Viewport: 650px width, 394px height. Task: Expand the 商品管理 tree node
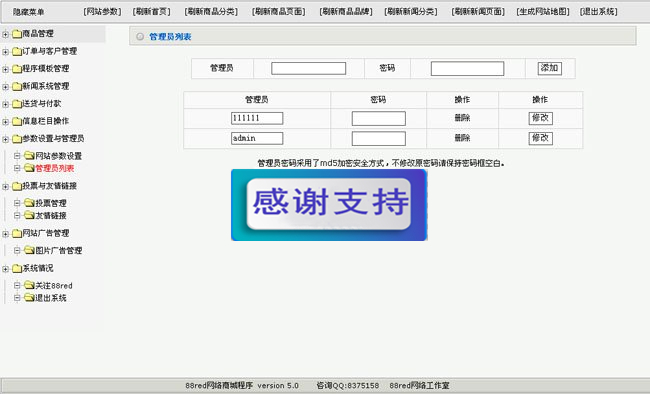pyautogui.click(x=5, y=34)
